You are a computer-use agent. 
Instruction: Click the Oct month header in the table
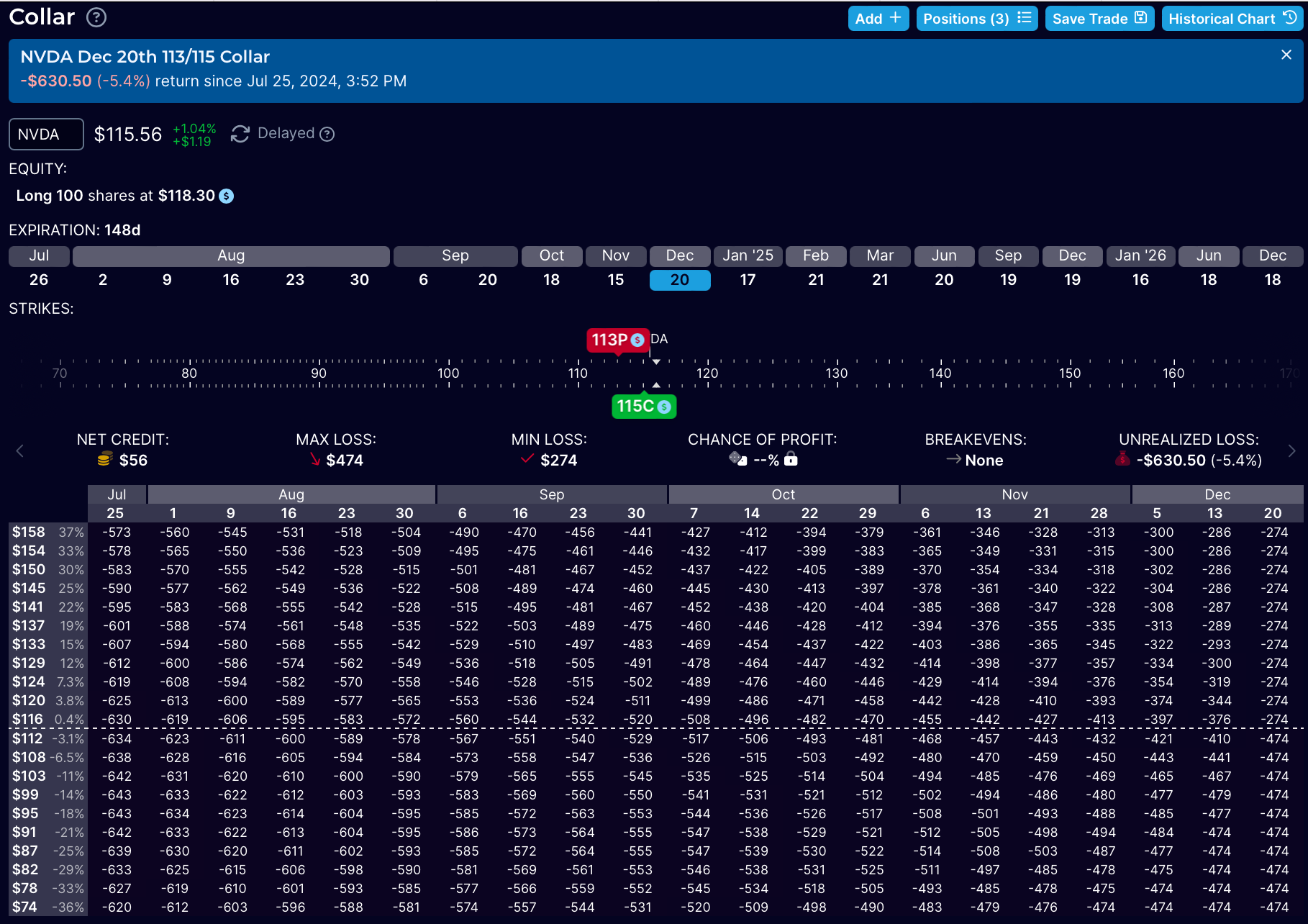point(784,494)
